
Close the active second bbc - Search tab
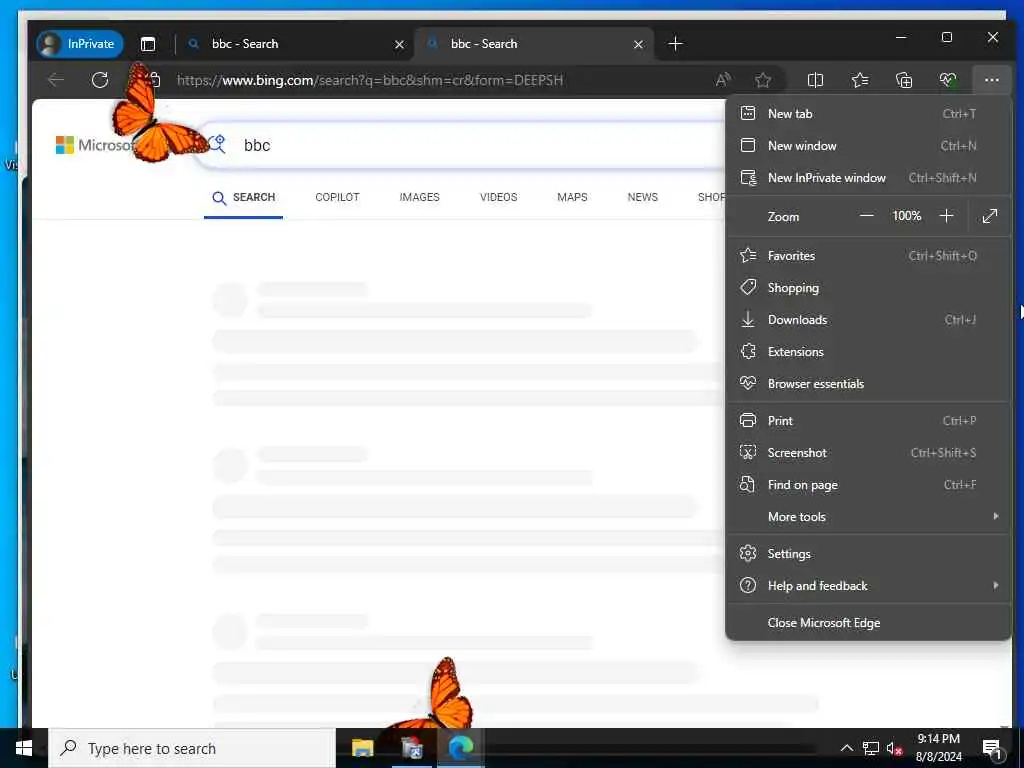click(638, 44)
